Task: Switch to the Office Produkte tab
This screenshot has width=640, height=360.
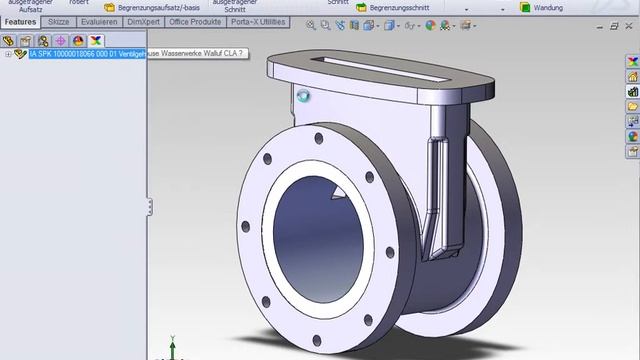Action: coord(195,22)
